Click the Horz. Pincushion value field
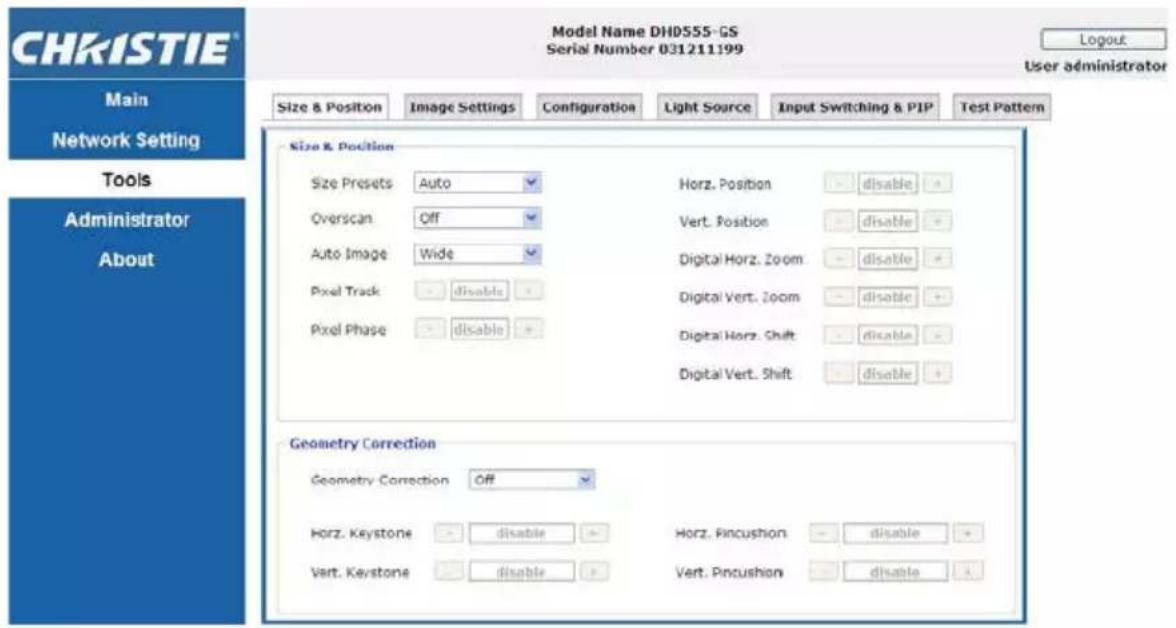This screenshot has height=628, width=1176. point(896,533)
